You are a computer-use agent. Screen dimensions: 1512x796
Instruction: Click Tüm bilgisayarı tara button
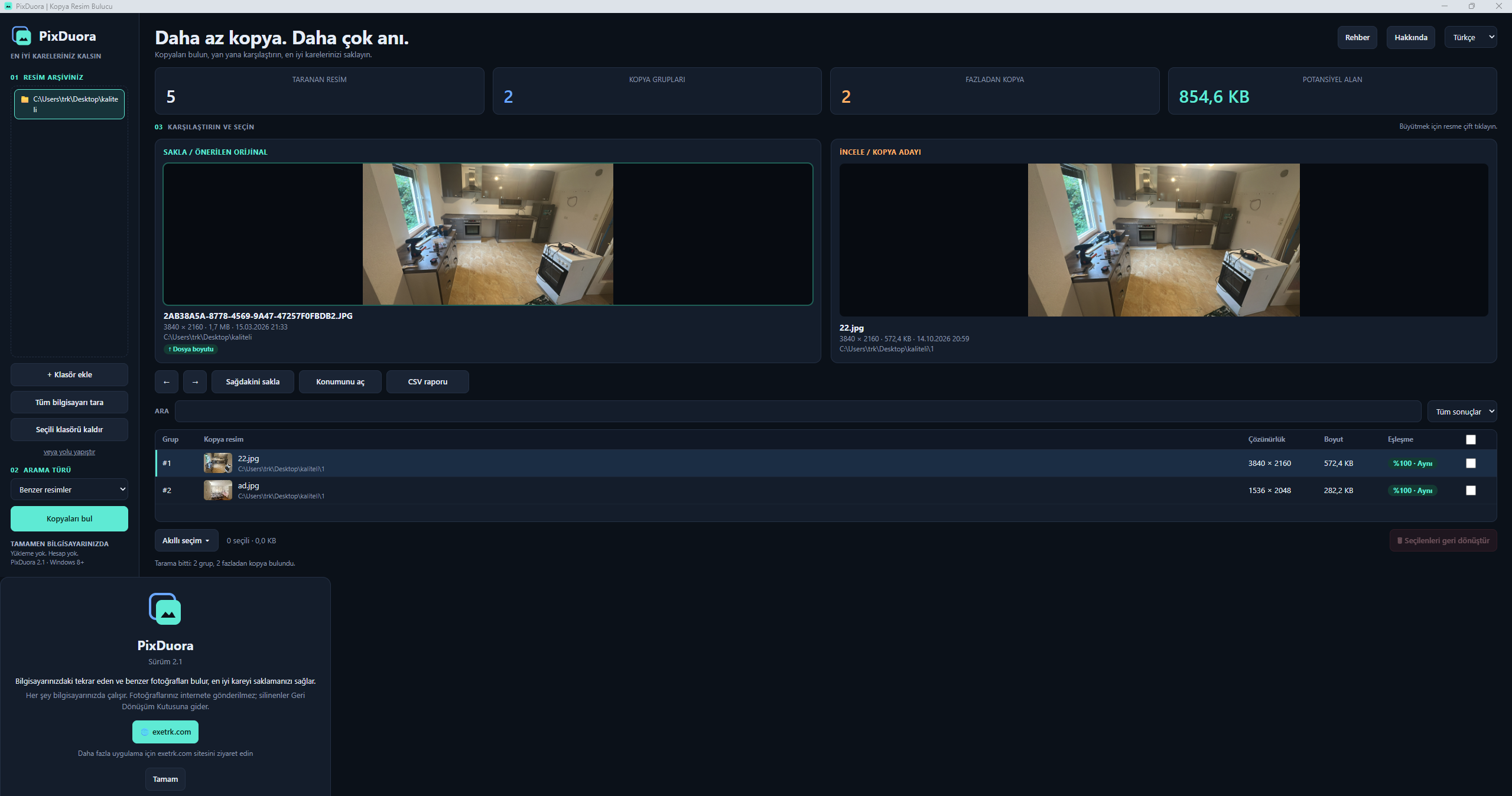(x=69, y=402)
